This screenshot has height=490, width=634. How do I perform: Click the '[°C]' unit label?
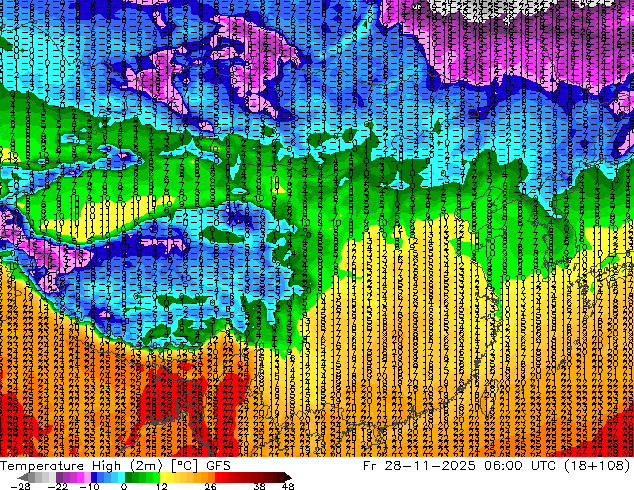point(184,466)
